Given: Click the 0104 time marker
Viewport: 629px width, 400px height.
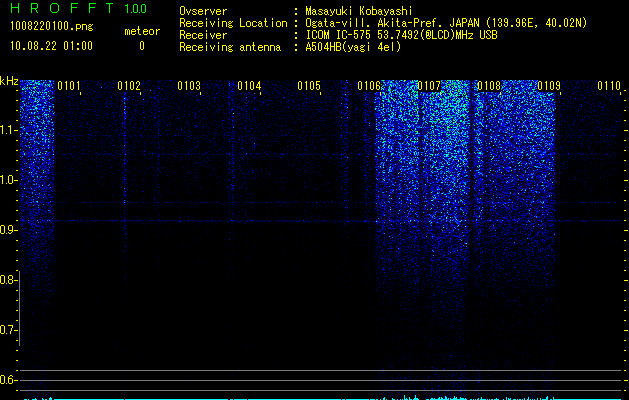Looking at the screenshot, I should tap(249, 86).
